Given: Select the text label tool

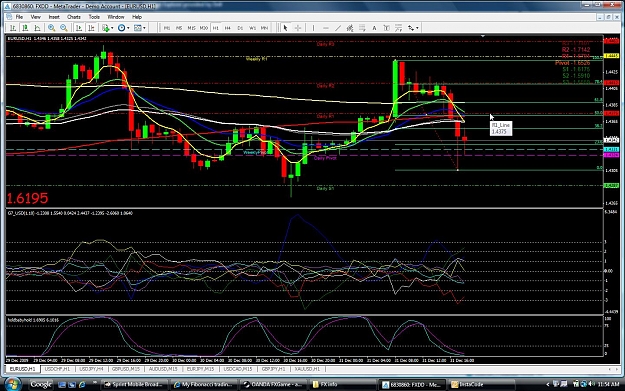Looking at the screenshot, I should (386, 28).
